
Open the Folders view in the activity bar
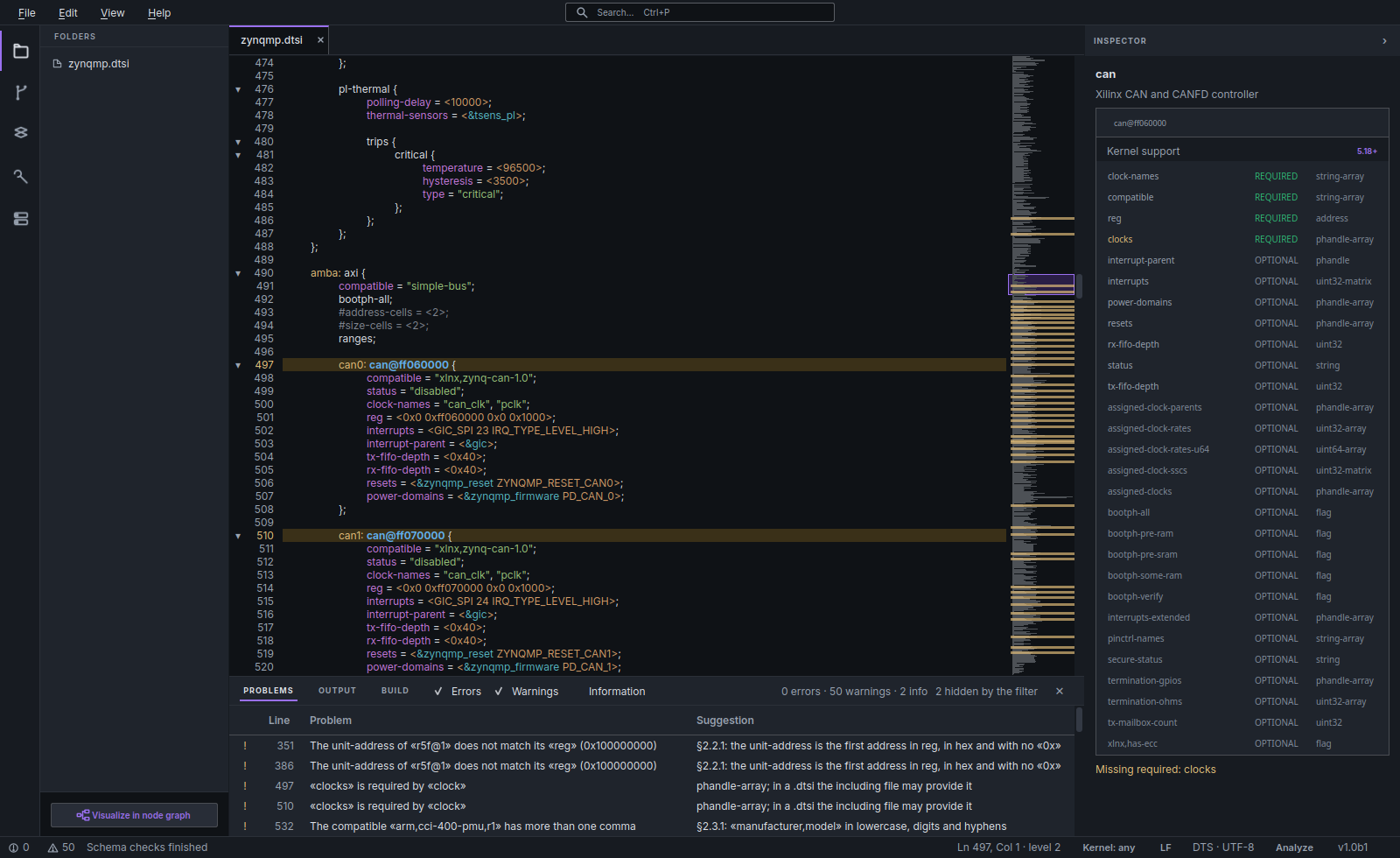pyautogui.click(x=21, y=52)
